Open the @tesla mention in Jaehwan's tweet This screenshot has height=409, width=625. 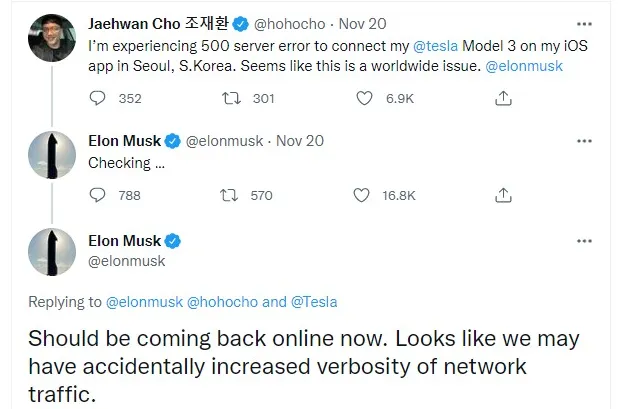tap(435, 46)
